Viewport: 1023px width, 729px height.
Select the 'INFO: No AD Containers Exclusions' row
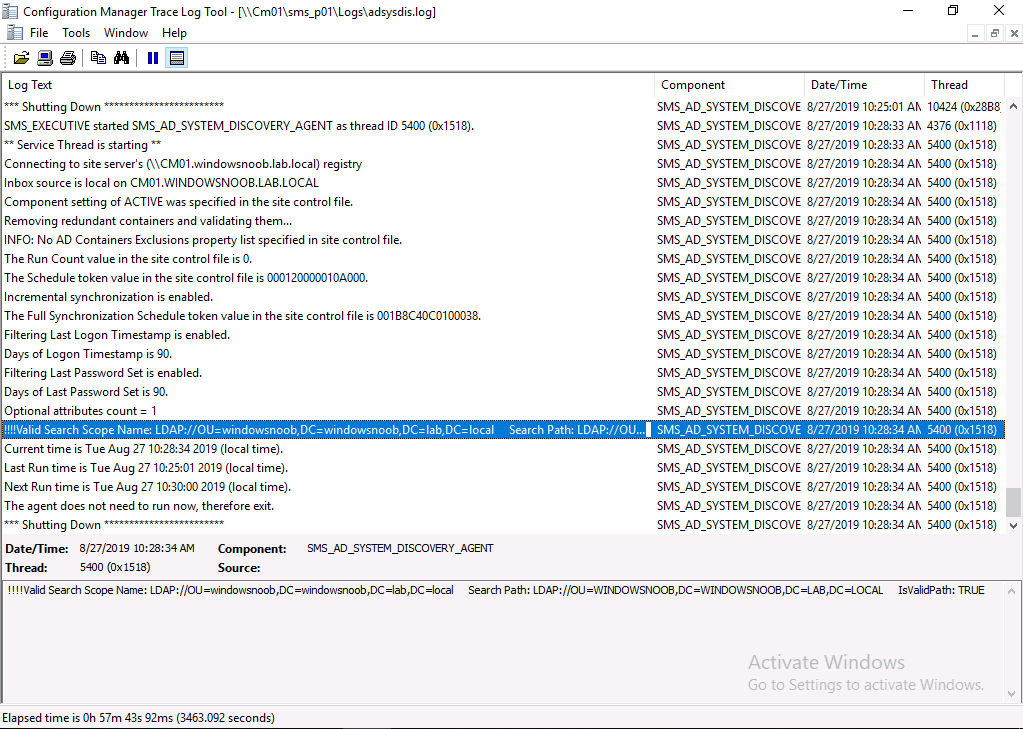(x=503, y=240)
